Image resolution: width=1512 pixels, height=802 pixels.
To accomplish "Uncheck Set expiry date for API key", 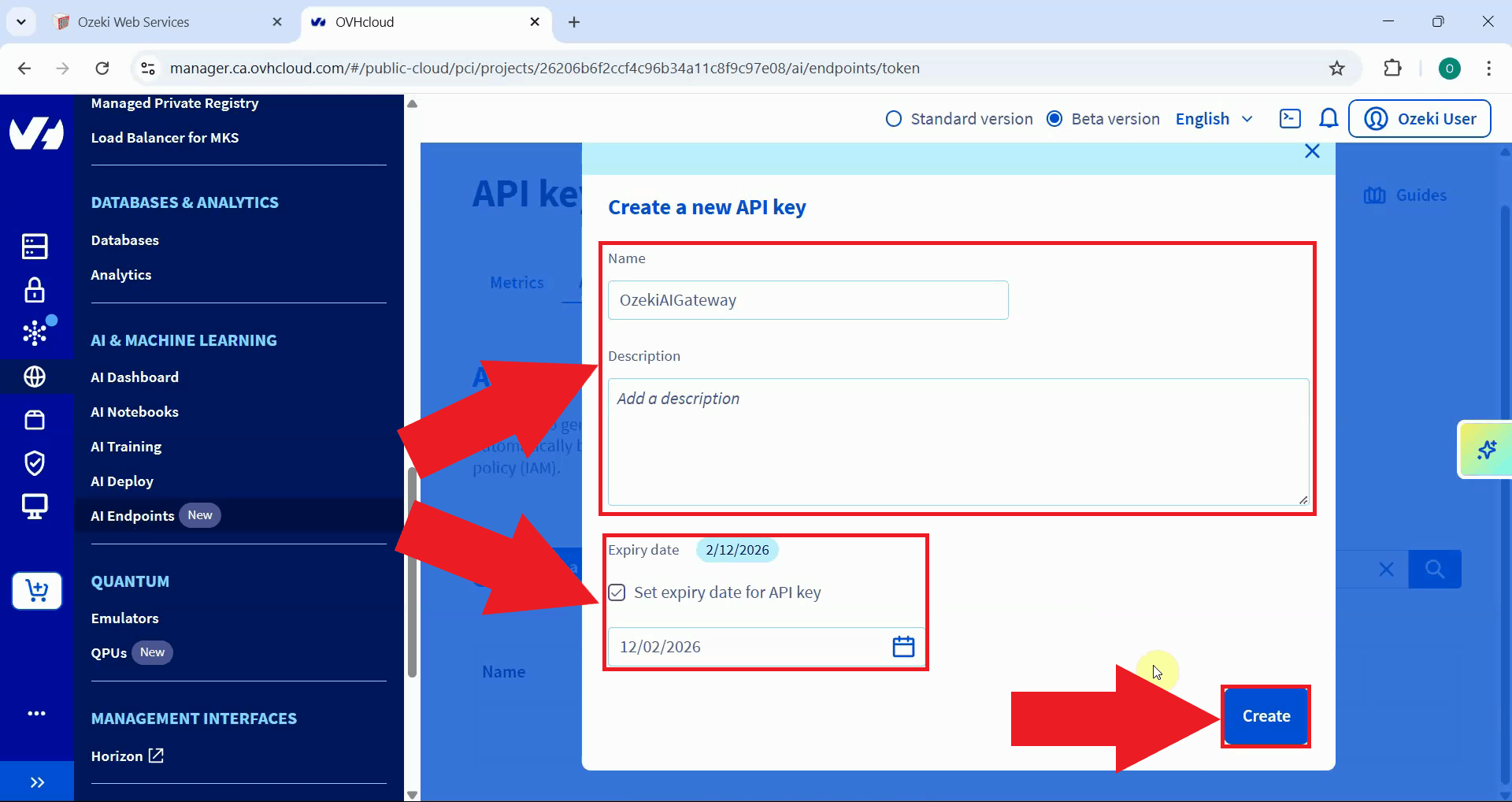I will [617, 592].
